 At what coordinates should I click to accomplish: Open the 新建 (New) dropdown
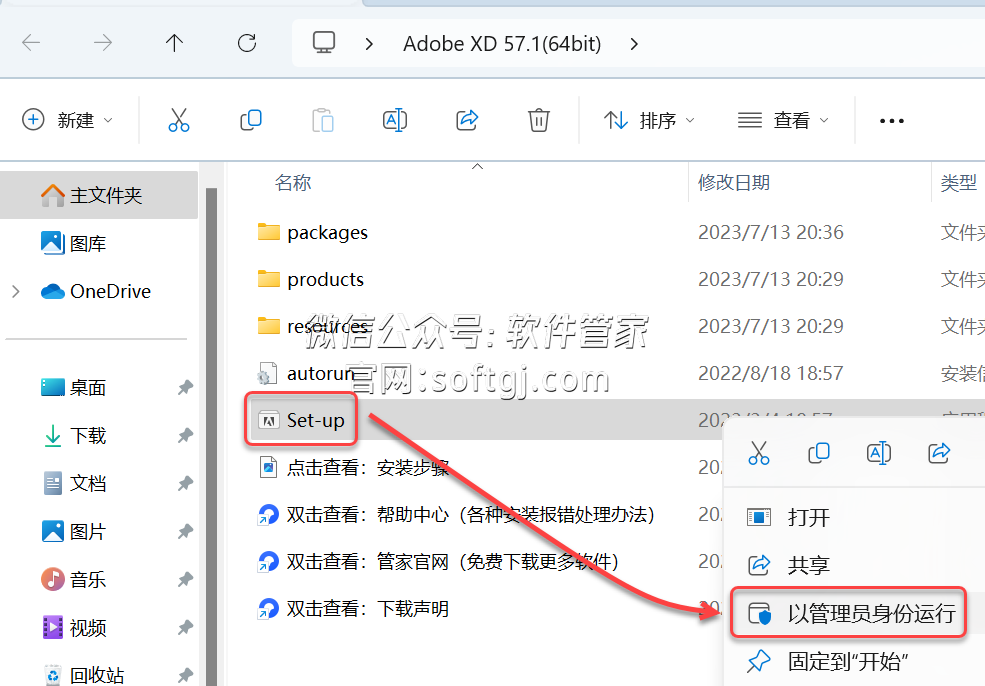(x=67, y=119)
